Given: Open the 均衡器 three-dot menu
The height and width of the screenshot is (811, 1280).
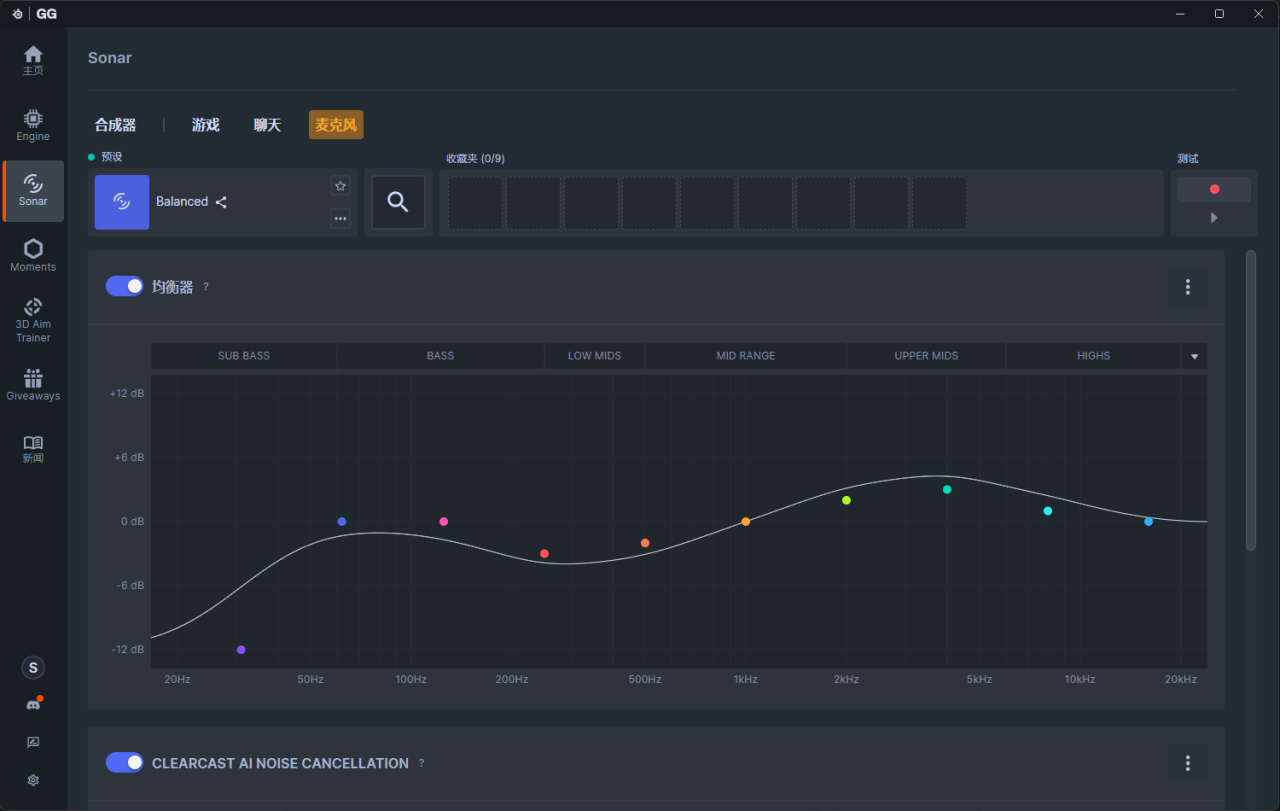Looking at the screenshot, I should 1188,287.
